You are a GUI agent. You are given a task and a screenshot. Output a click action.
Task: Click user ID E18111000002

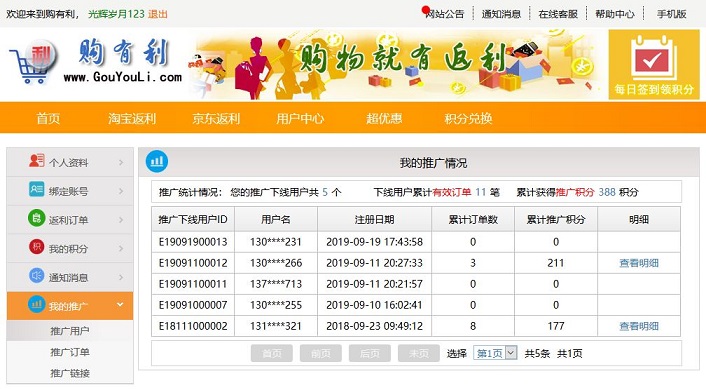(x=193, y=326)
